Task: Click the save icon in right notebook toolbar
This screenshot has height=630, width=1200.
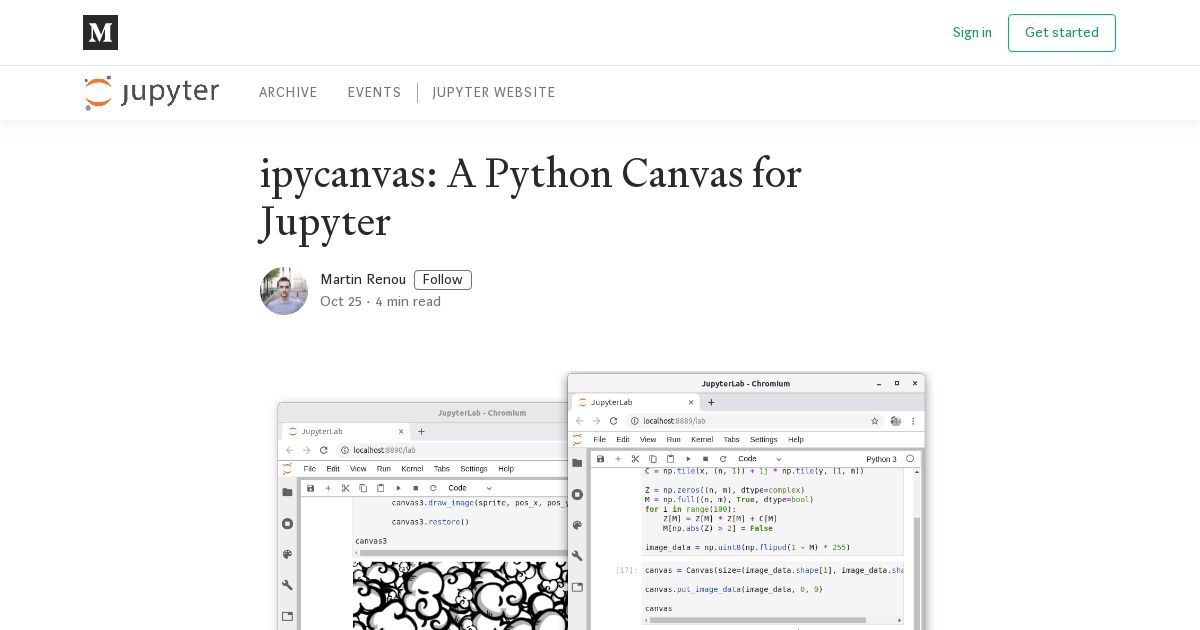Action: 600,459
